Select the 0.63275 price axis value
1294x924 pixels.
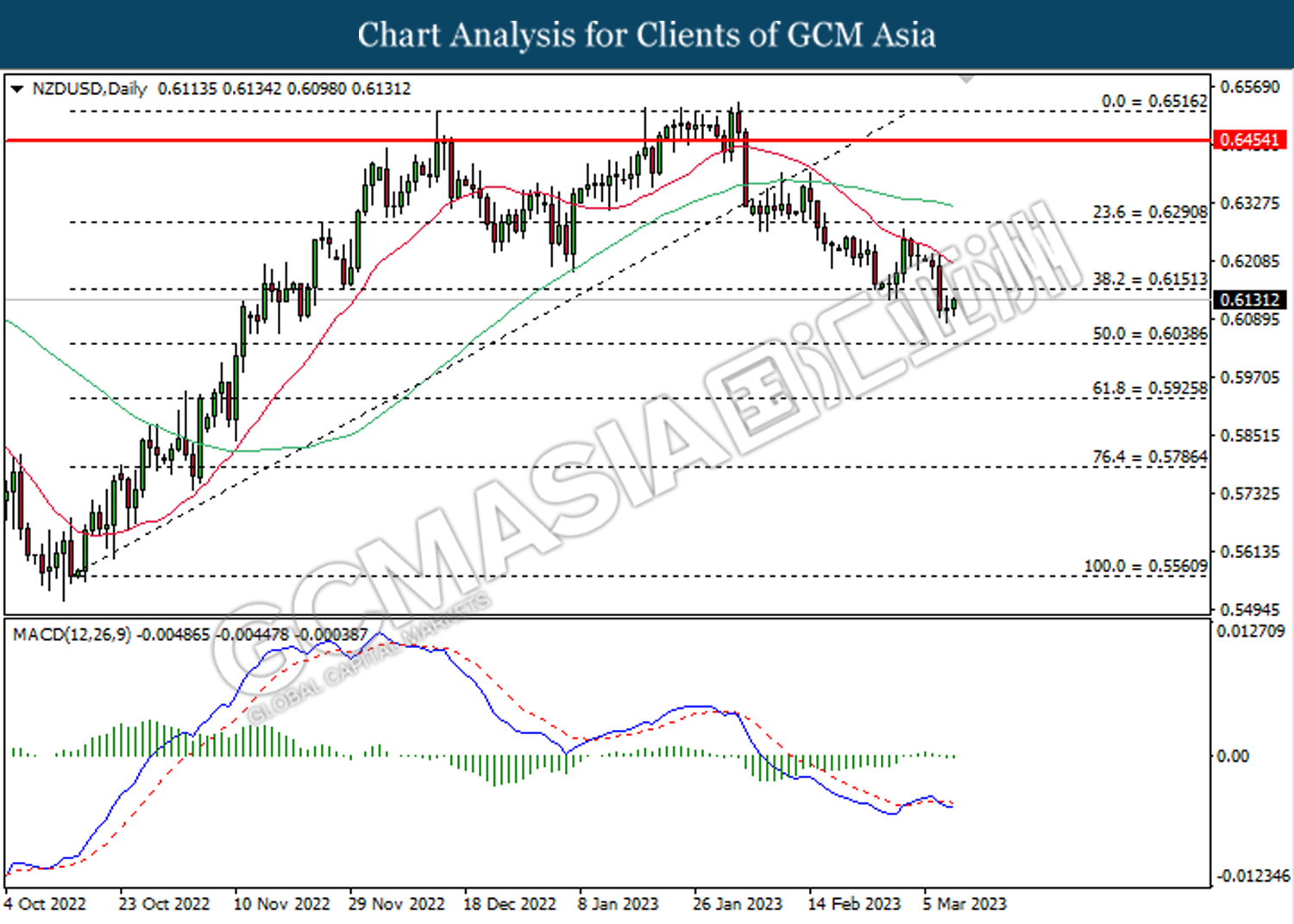pyautogui.click(x=1250, y=203)
